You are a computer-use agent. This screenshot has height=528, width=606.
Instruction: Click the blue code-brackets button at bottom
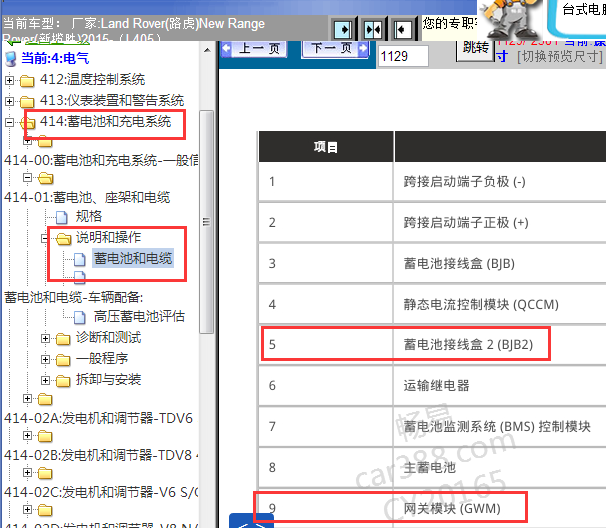(x=251, y=522)
